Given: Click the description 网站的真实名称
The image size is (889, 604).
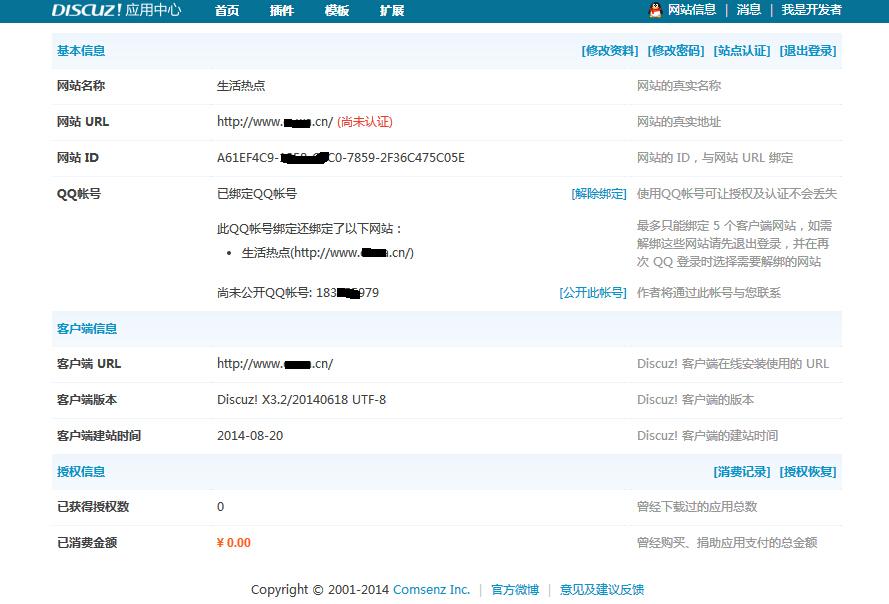Looking at the screenshot, I should coord(679,86).
